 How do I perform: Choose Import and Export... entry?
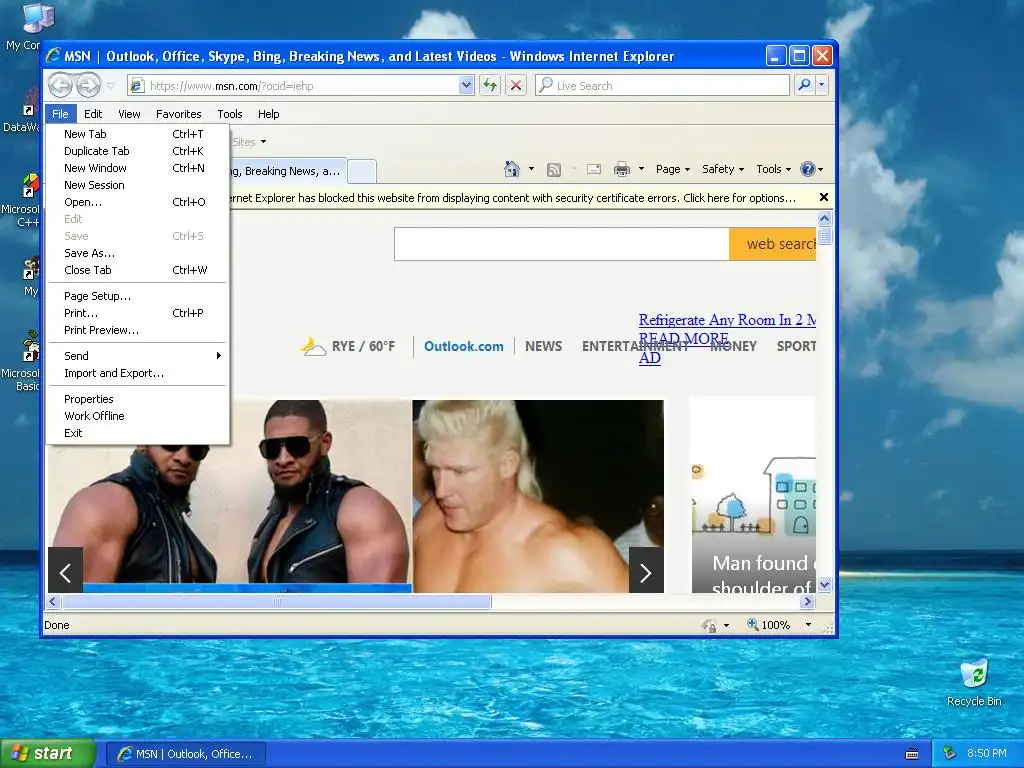(137, 373)
